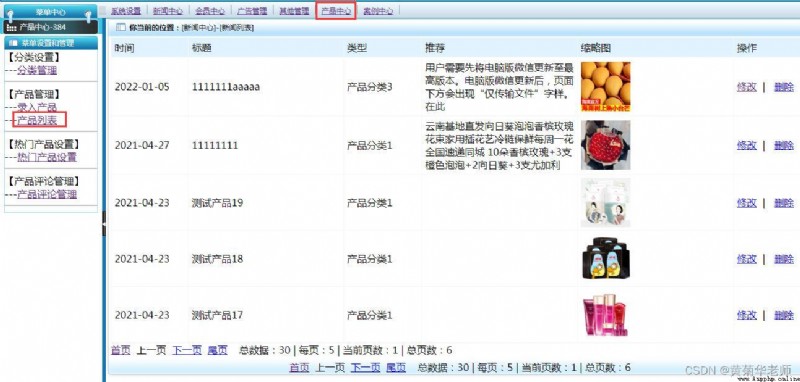Click the date cell 2022-01-05
Screen dimensions: 800x382
click(142, 87)
